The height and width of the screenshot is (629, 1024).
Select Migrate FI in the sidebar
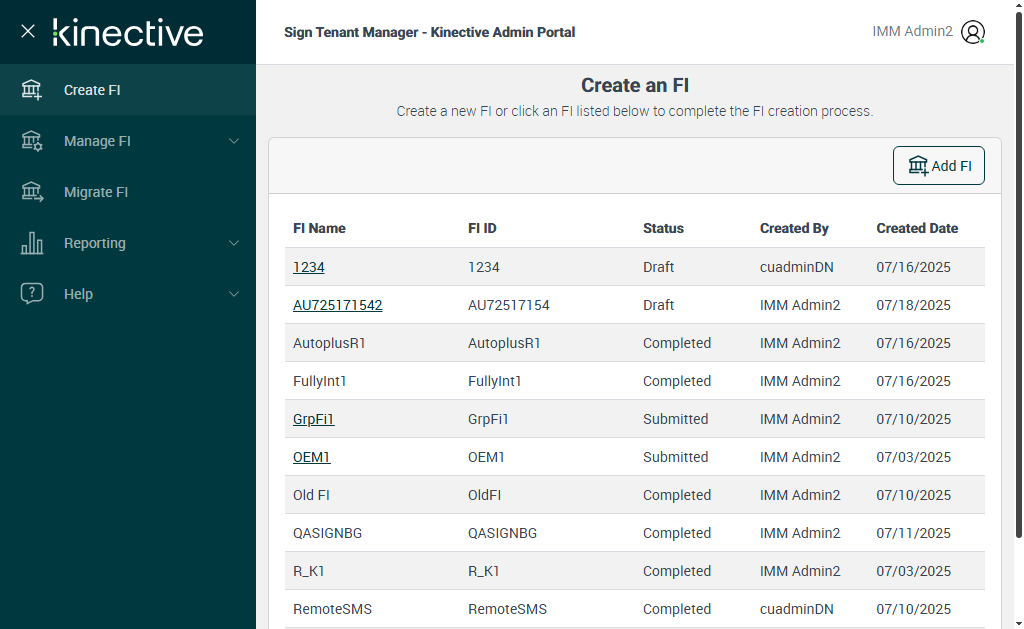click(96, 192)
